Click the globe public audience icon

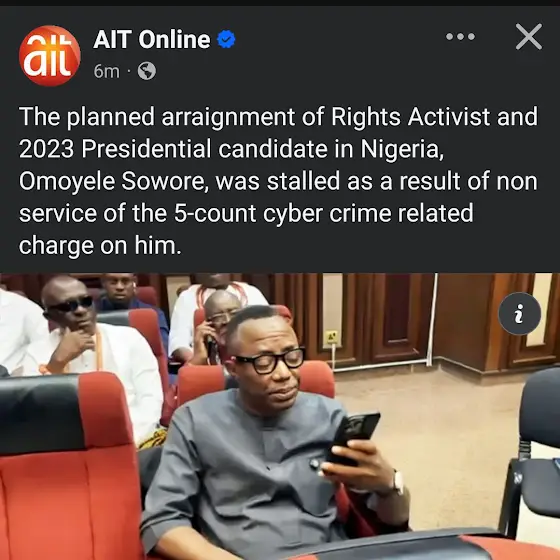[x=147, y=71]
